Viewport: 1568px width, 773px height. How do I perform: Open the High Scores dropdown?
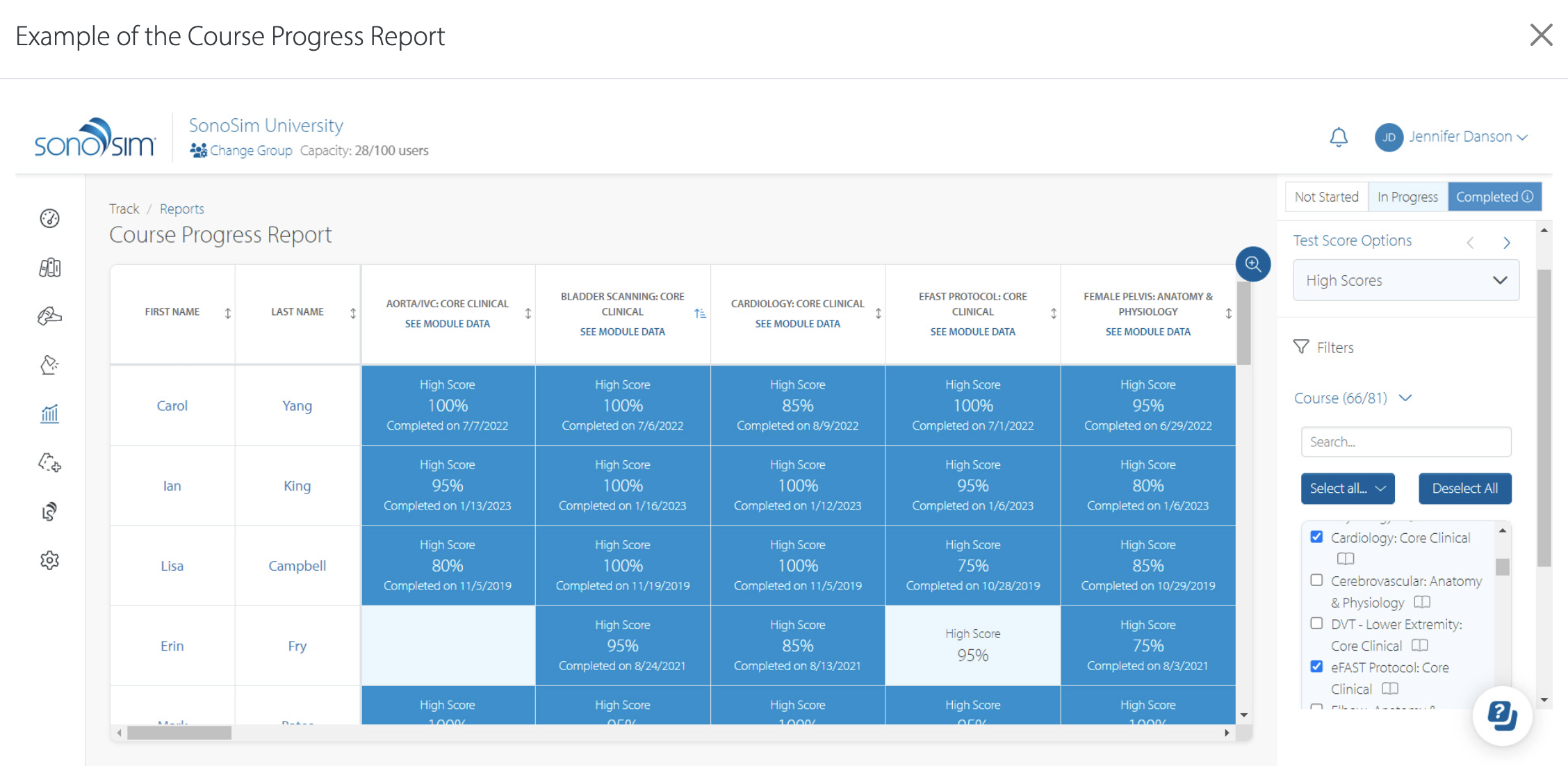(1405, 280)
